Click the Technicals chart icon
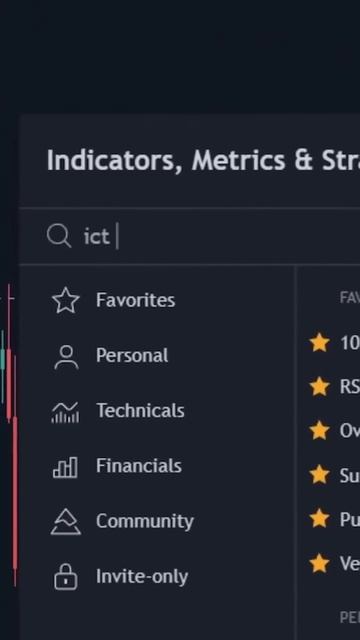The width and height of the screenshot is (360, 640). (65, 412)
